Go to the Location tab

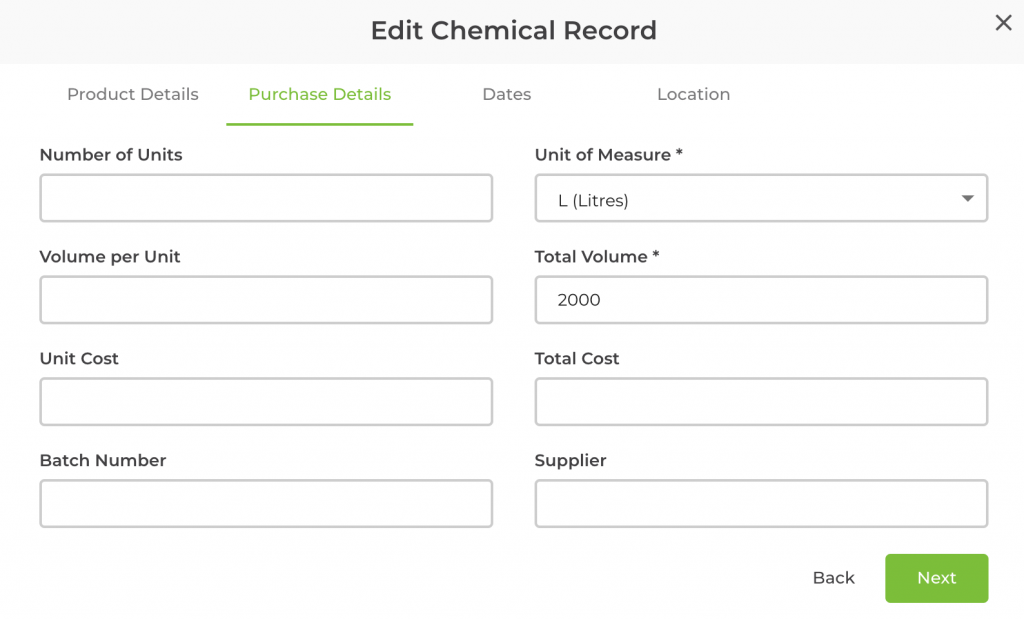[693, 95]
